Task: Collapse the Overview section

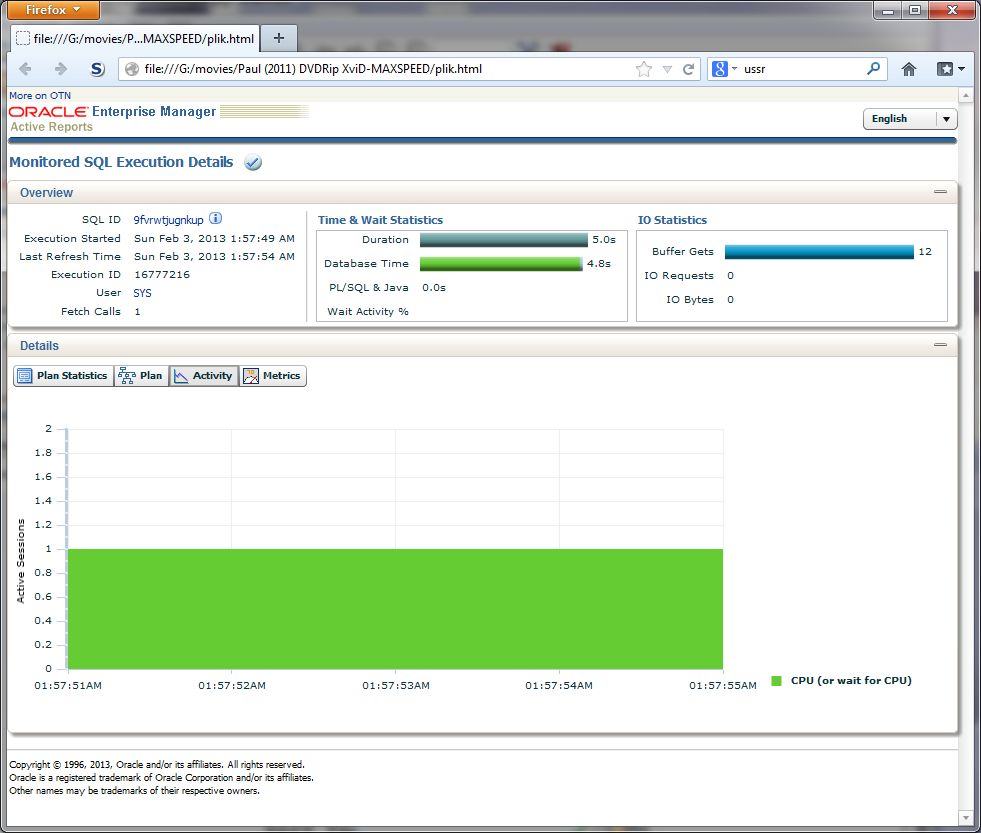Action: (x=940, y=192)
